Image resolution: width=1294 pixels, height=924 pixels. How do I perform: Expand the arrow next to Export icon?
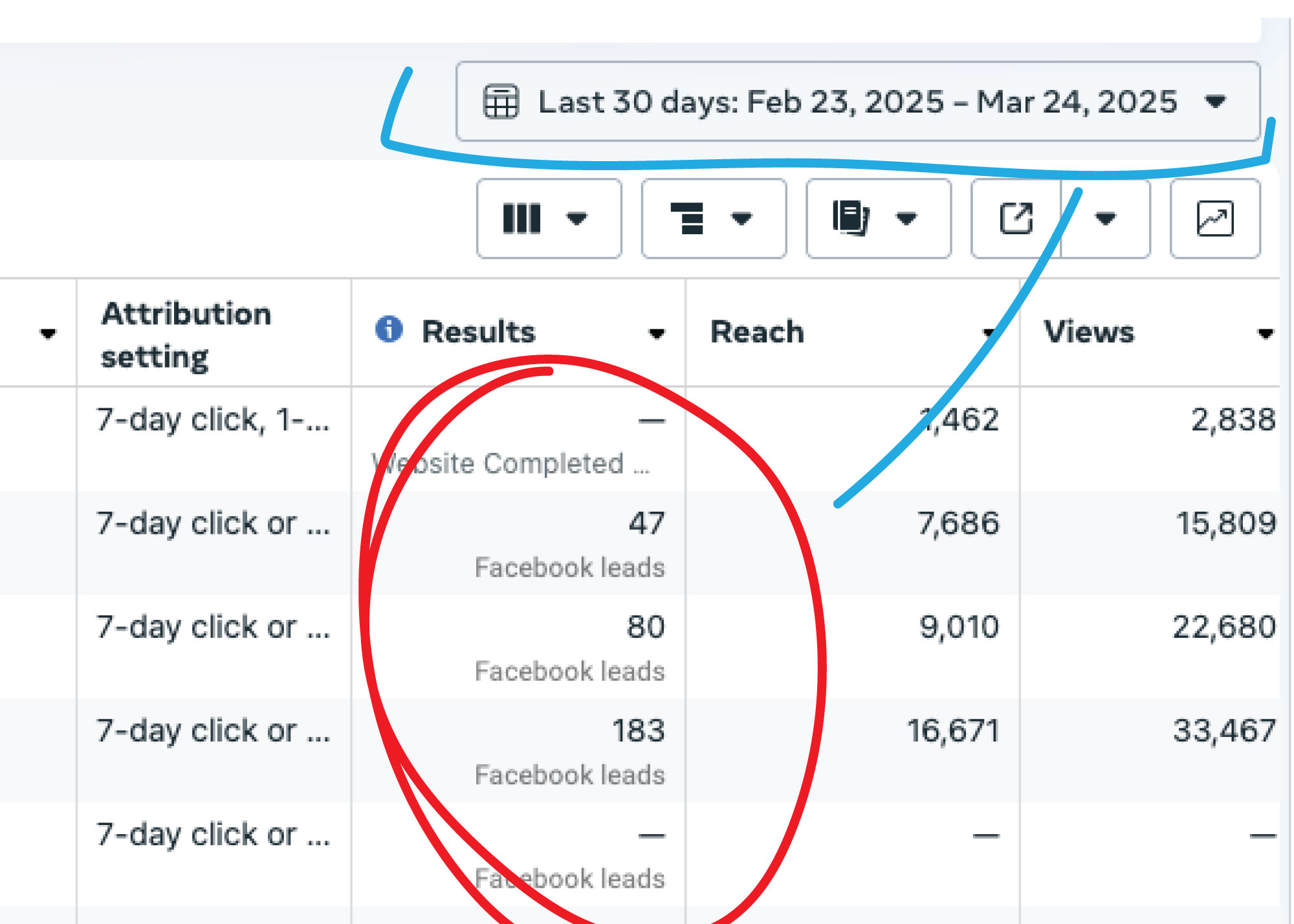coord(1106,219)
